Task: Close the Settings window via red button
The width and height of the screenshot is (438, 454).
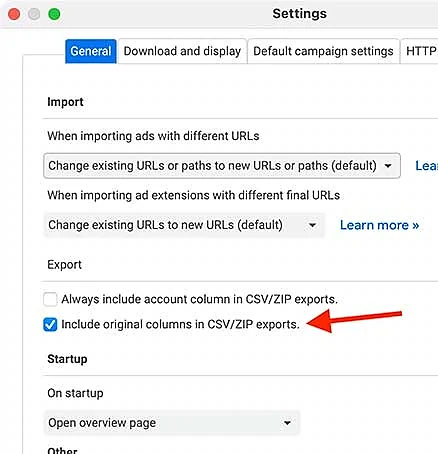Action: coord(14,14)
